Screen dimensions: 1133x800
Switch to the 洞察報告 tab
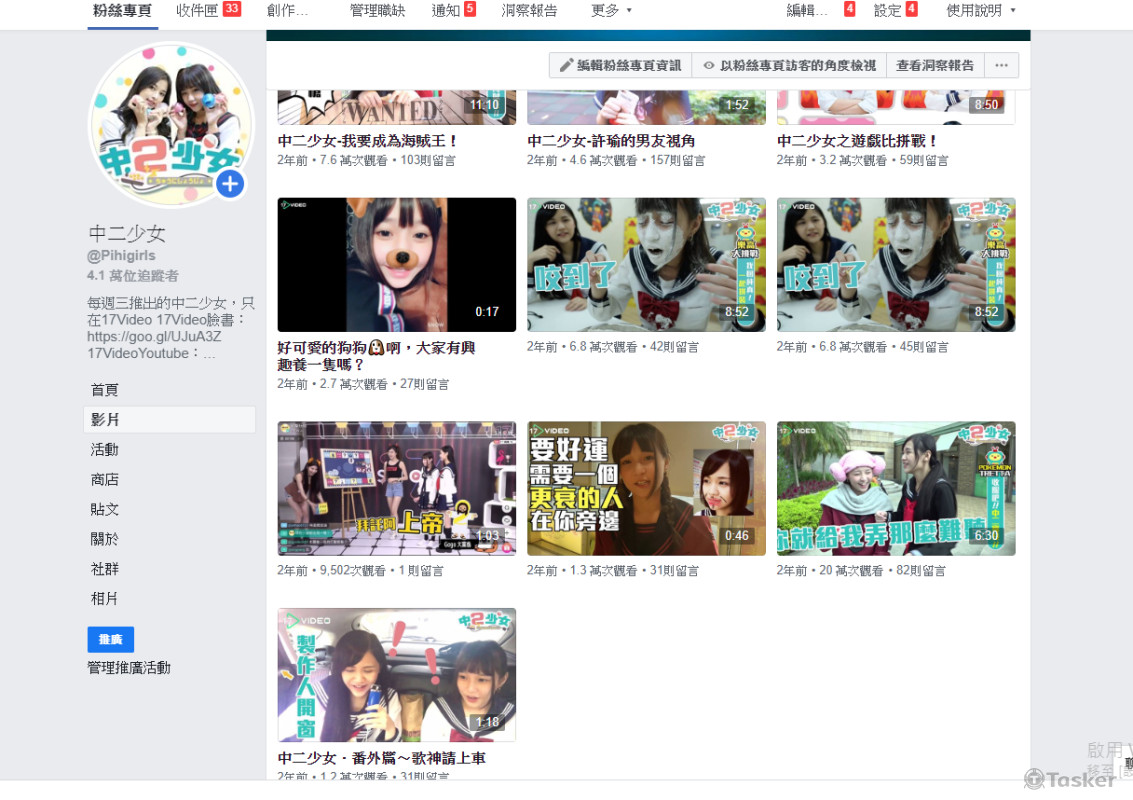point(529,11)
